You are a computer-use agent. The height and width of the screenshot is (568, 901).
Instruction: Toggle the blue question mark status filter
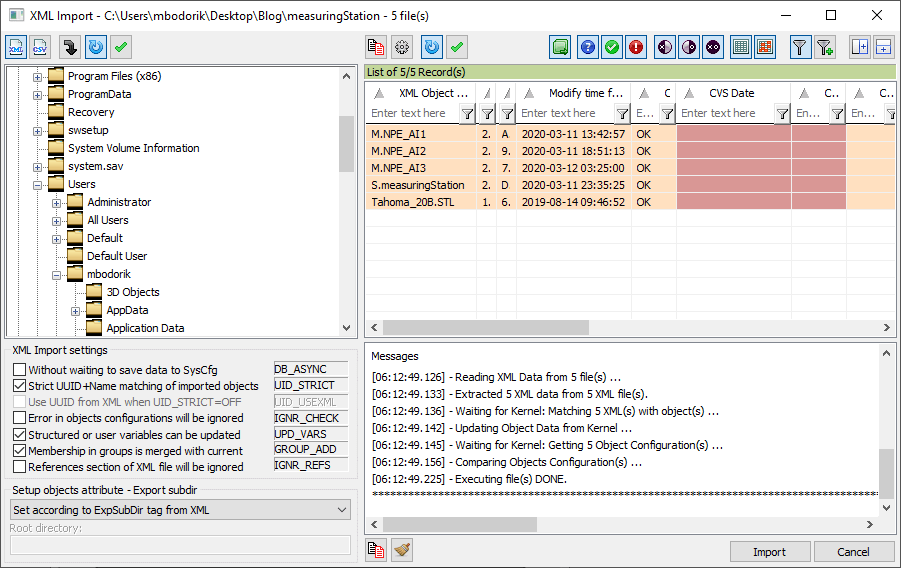click(588, 47)
